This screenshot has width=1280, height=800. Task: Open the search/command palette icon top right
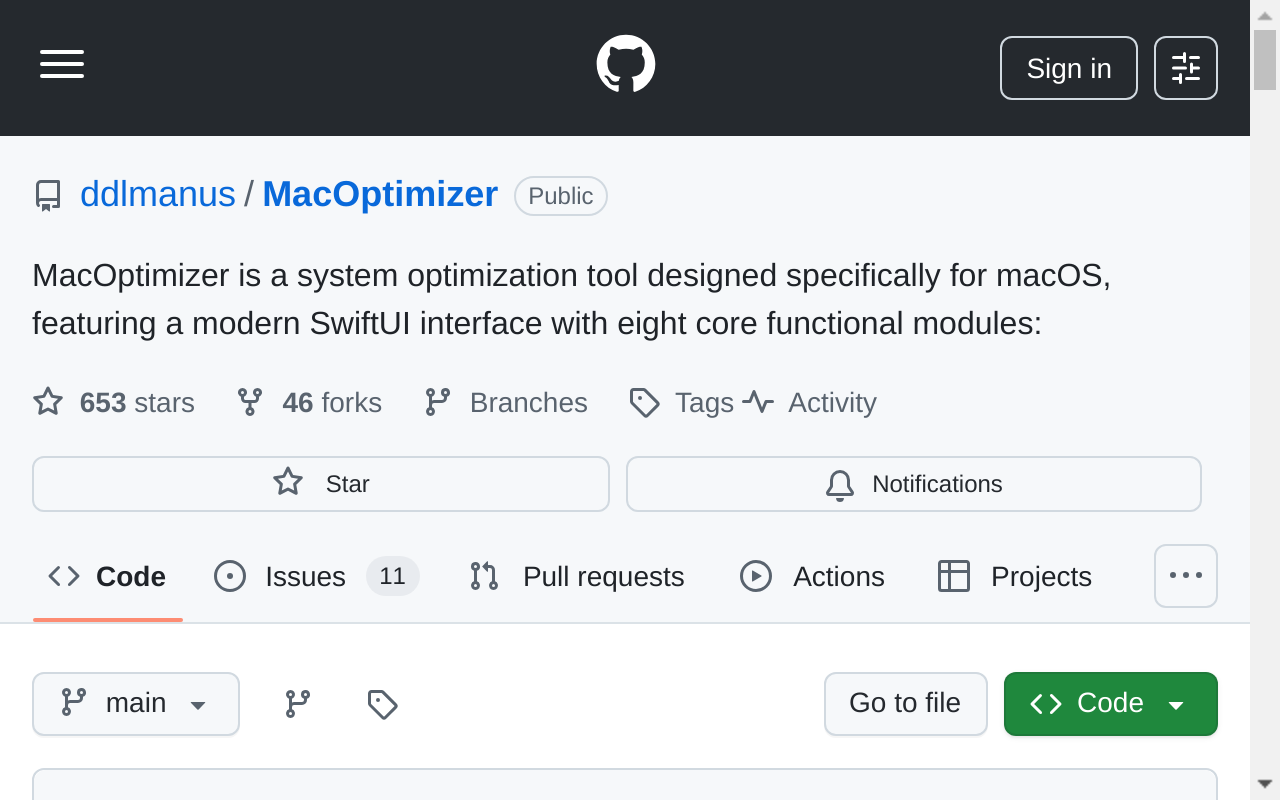click(1185, 68)
